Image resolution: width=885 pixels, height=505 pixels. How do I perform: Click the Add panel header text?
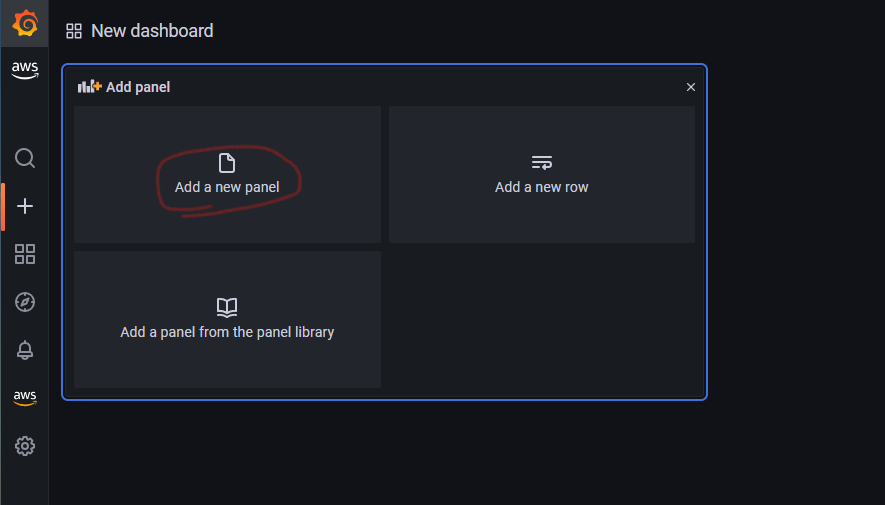(x=138, y=87)
